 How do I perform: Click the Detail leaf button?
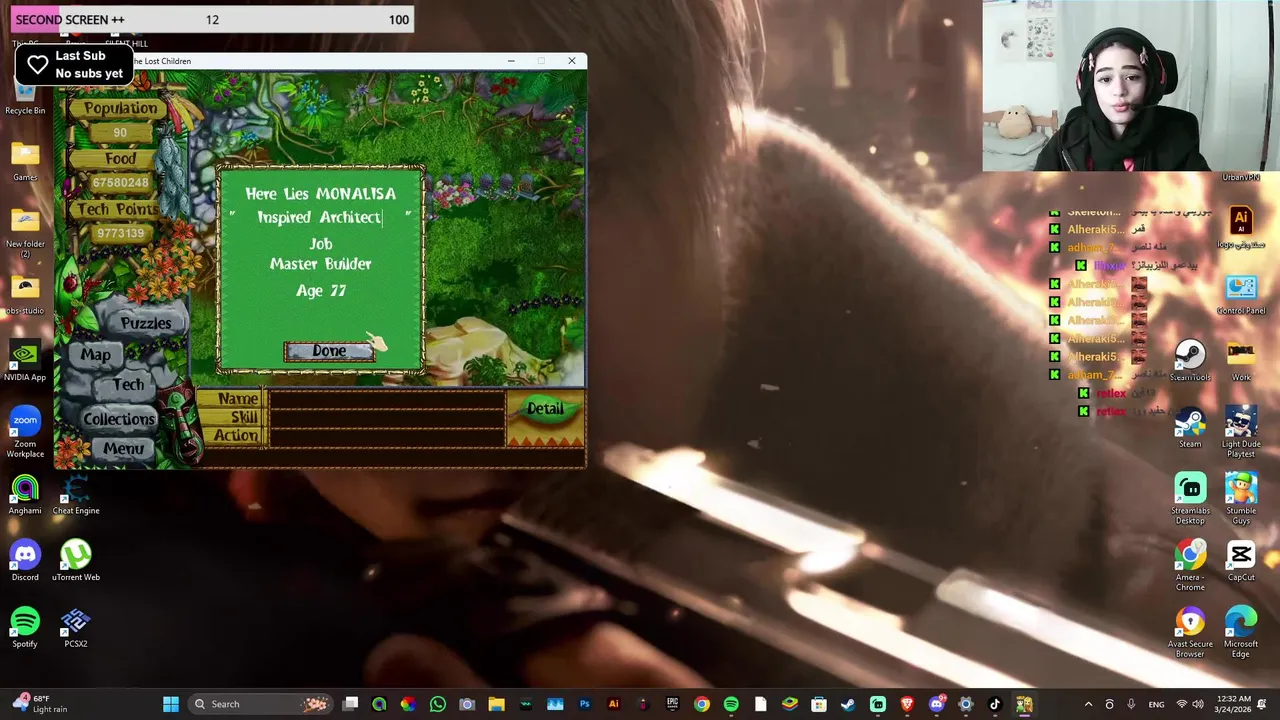click(545, 408)
